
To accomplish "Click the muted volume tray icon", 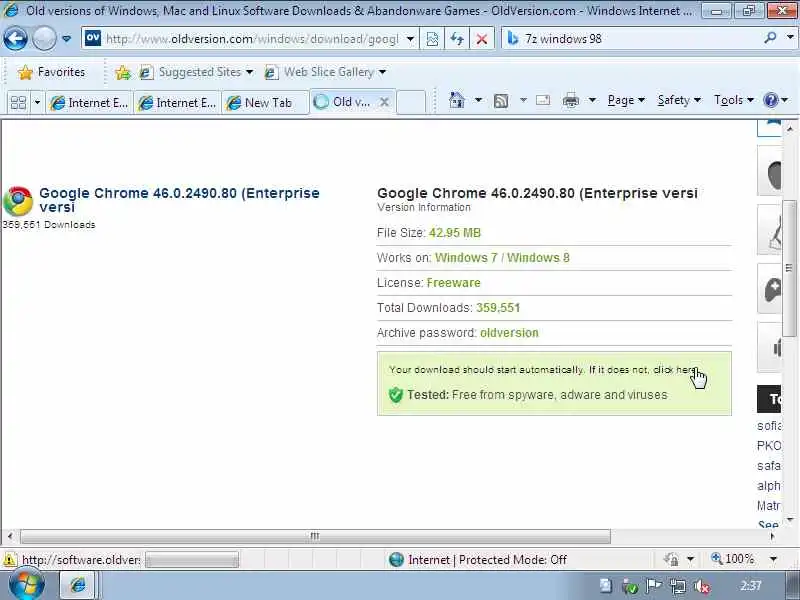I will pyautogui.click(x=702, y=587).
